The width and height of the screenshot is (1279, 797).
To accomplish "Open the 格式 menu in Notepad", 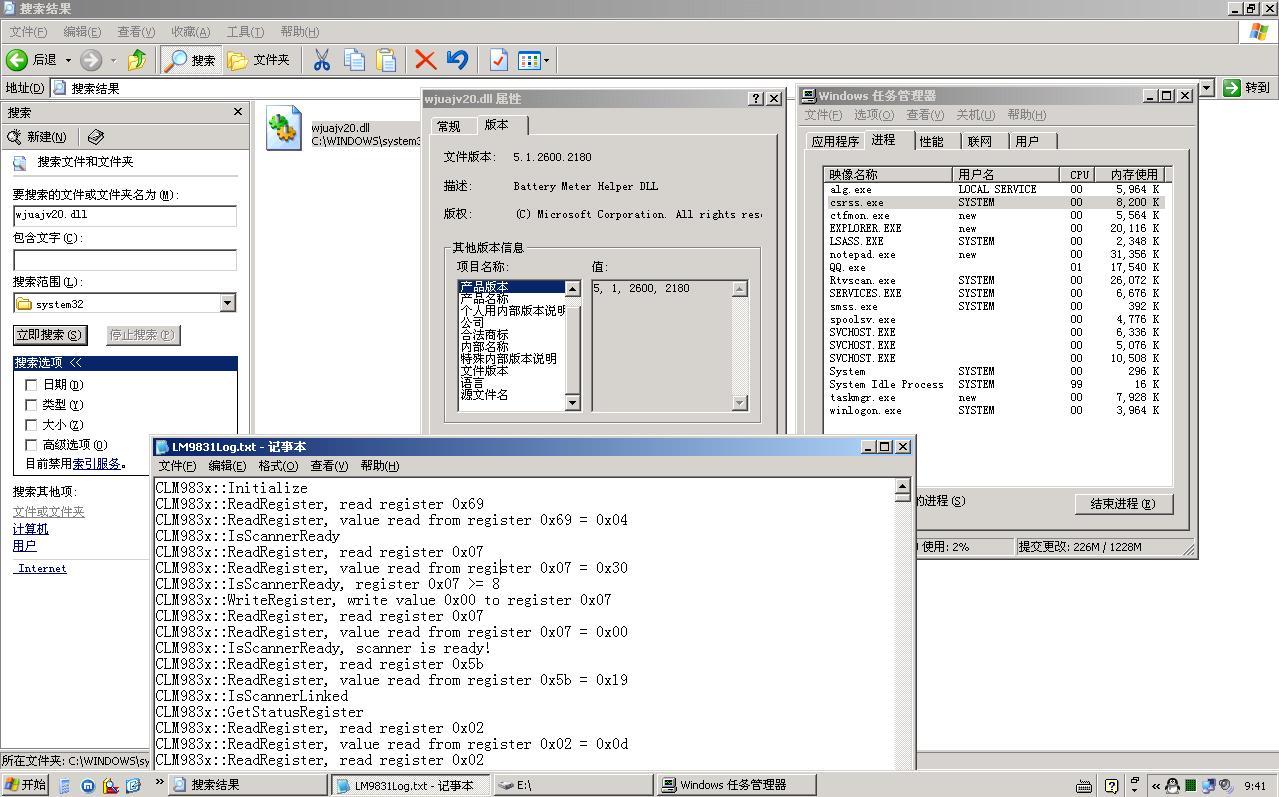I will point(277,466).
